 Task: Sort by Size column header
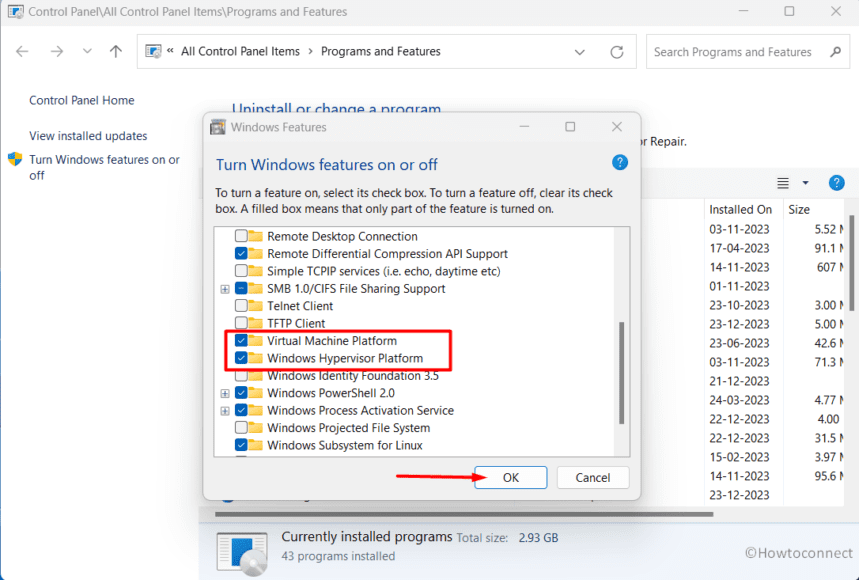point(799,210)
